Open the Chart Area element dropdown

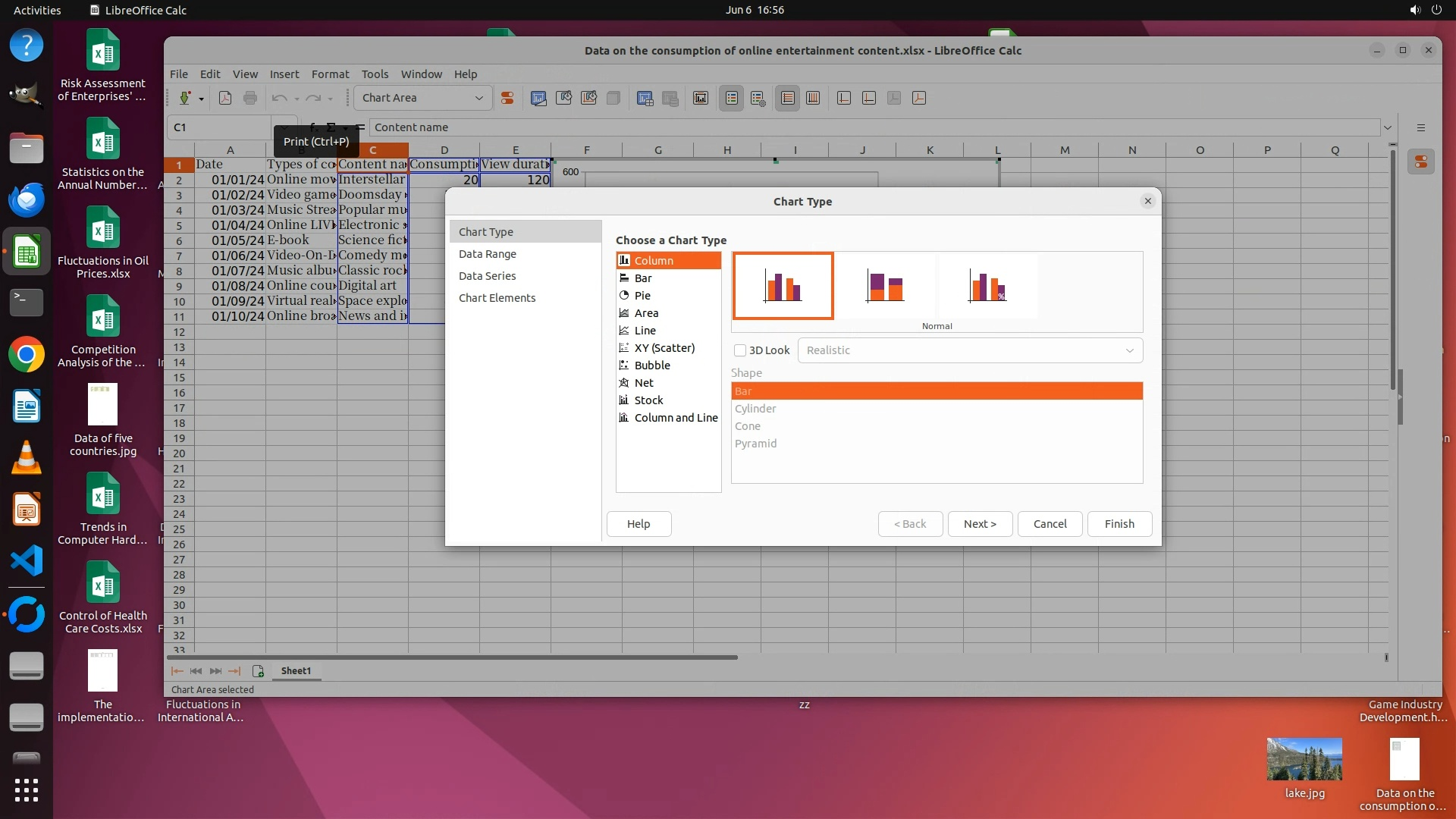479,98
